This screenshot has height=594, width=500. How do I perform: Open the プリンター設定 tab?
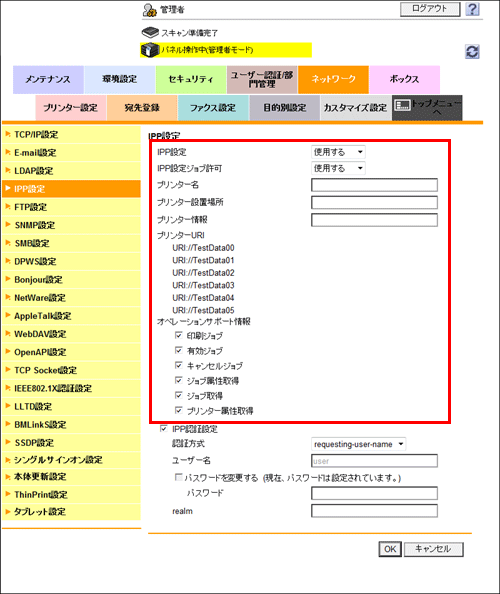tap(71, 108)
